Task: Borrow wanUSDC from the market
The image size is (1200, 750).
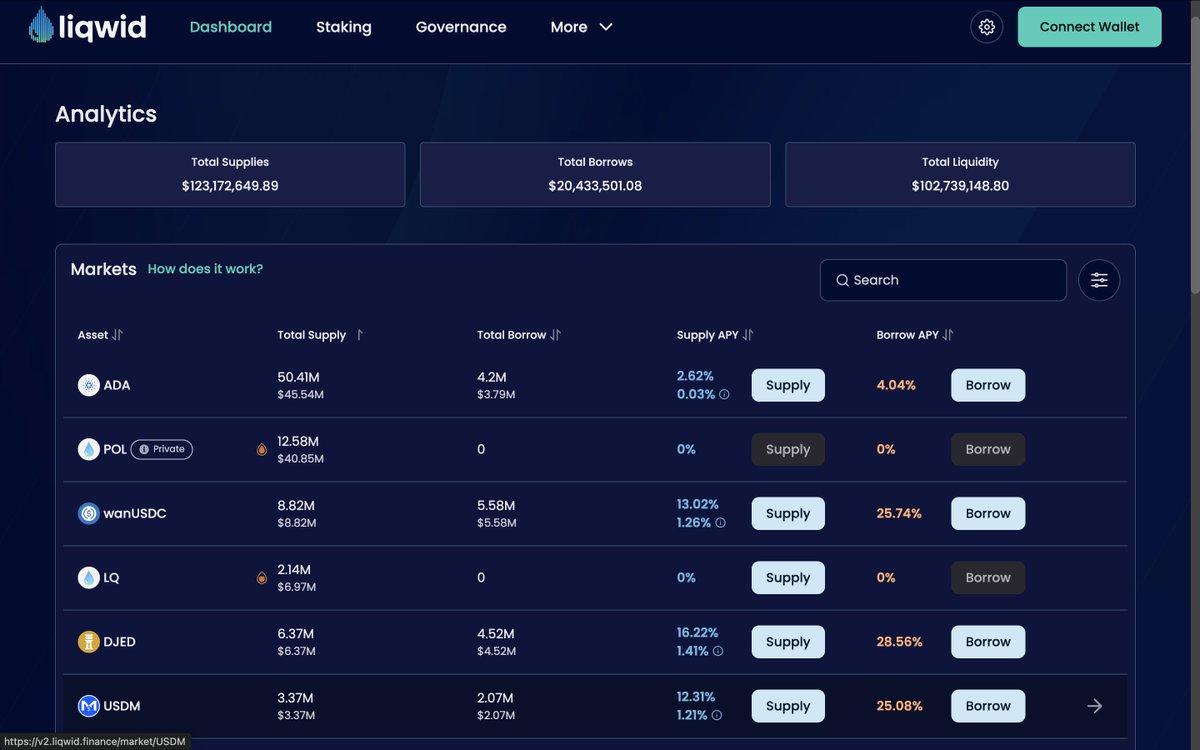Action: point(988,513)
